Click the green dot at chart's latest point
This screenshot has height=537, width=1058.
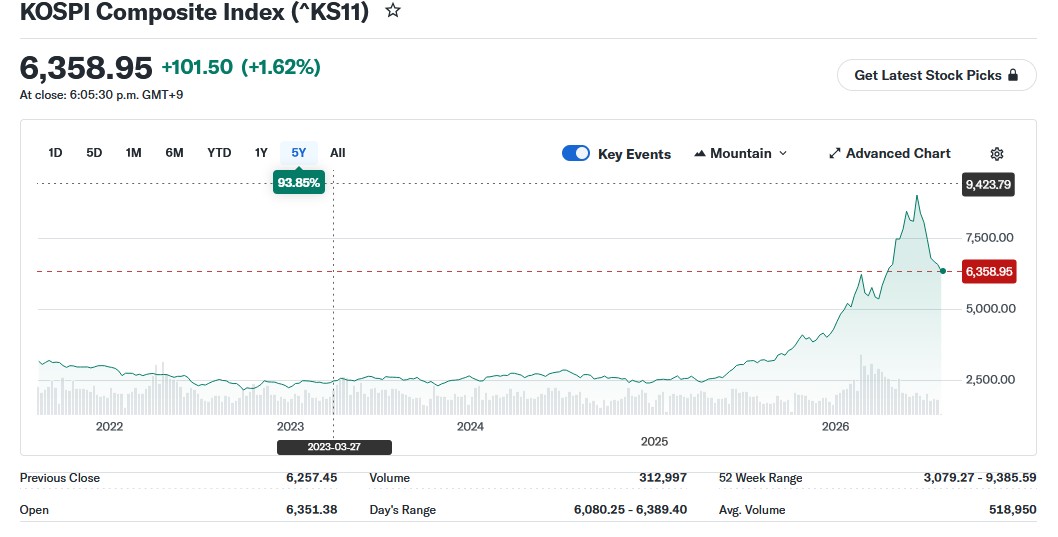tap(943, 271)
